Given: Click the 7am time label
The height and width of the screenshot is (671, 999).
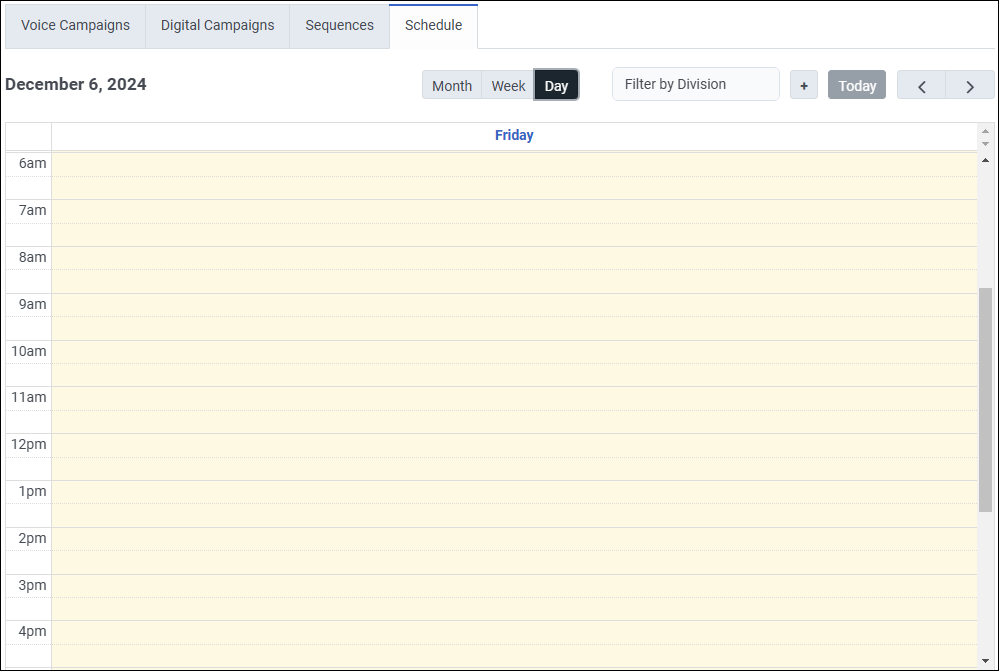Looking at the screenshot, I should [x=32, y=210].
